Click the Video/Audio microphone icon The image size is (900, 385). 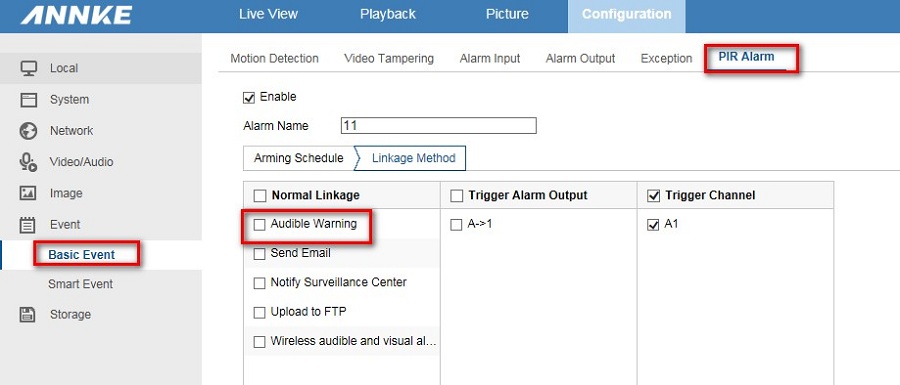(x=28, y=162)
